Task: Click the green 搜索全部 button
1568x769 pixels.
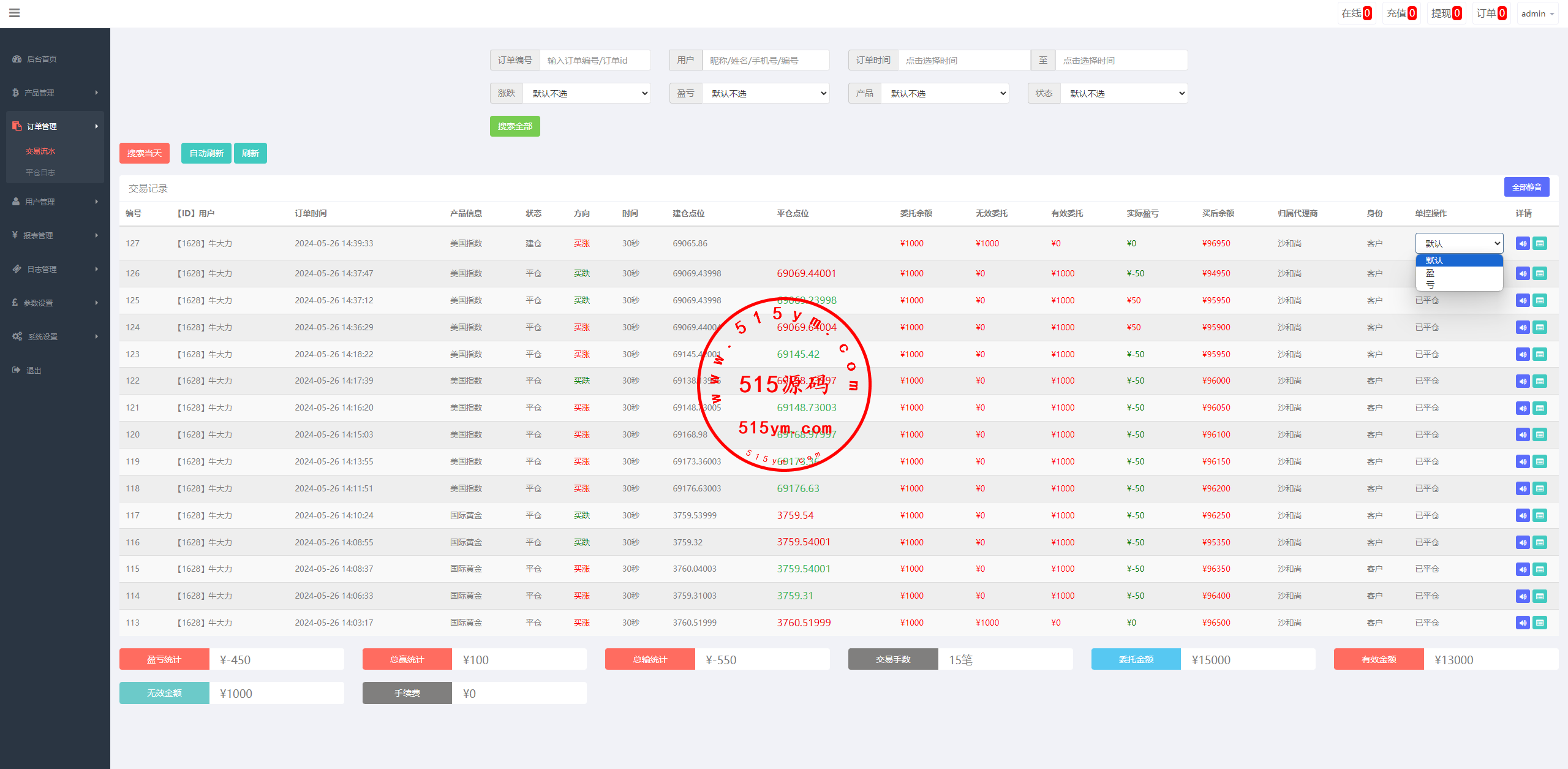Action: click(x=514, y=126)
